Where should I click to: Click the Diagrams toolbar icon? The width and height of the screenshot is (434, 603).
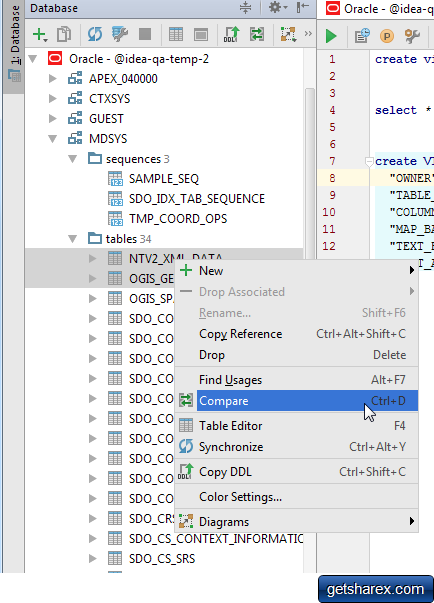(x=288, y=35)
